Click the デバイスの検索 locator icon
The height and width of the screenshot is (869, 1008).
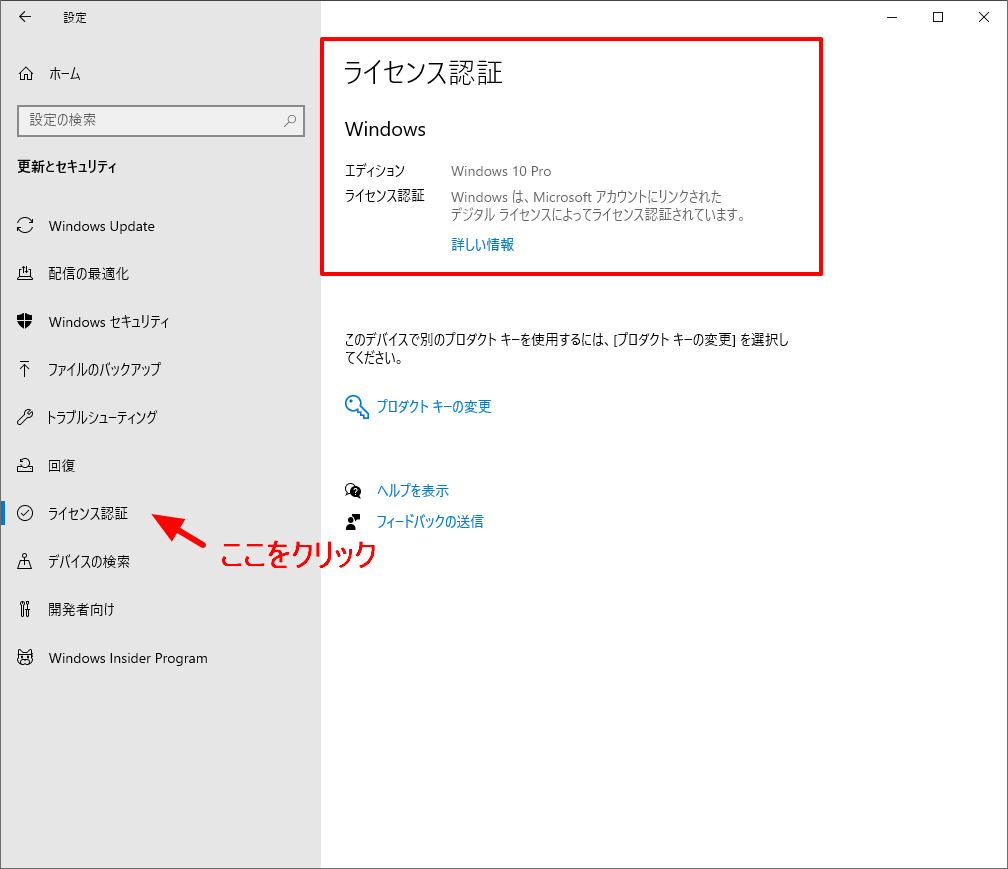(25, 561)
